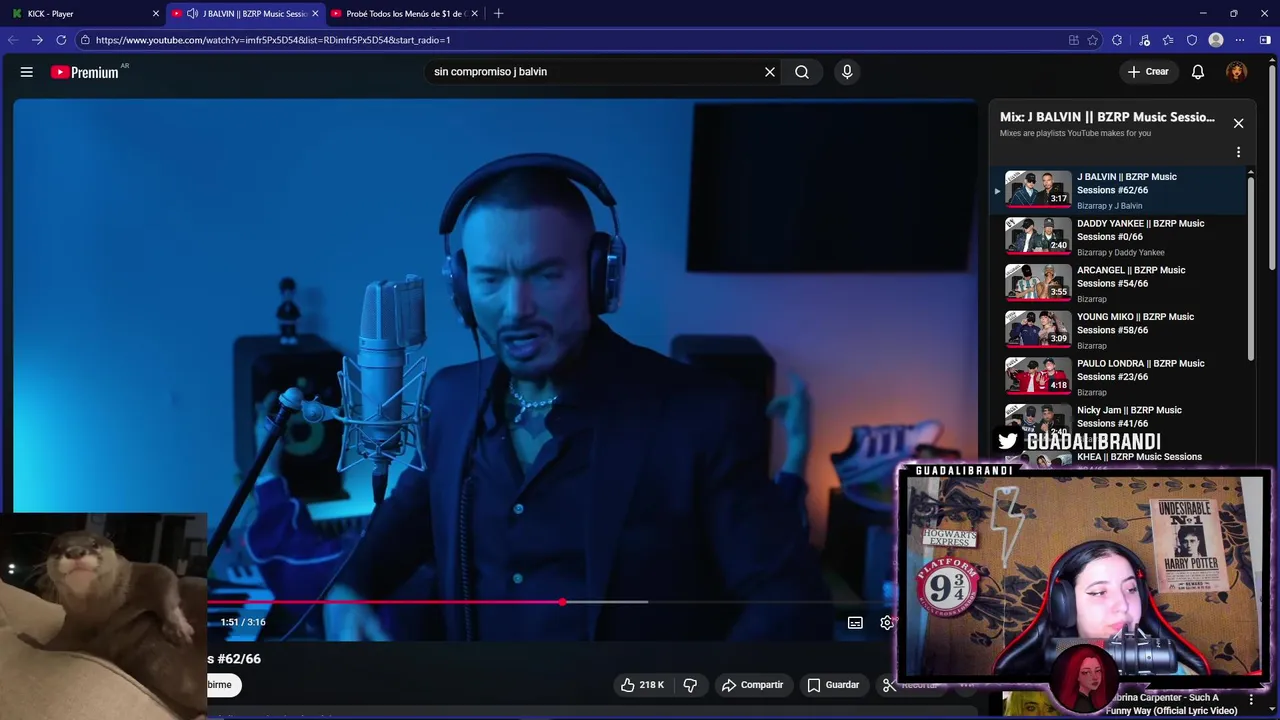The height and width of the screenshot is (720, 1280).
Task: Open the YouTube account avatar menu
Action: pyautogui.click(x=1237, y=72)
